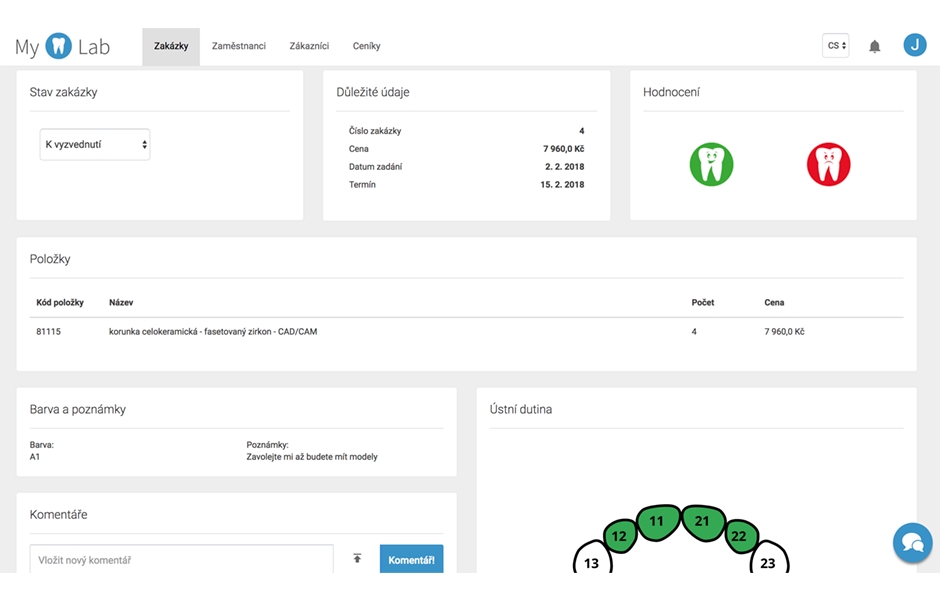Viewport: 940px width, 600px height.
Task: Click the Komentář! button
Action: click(411, 559)
